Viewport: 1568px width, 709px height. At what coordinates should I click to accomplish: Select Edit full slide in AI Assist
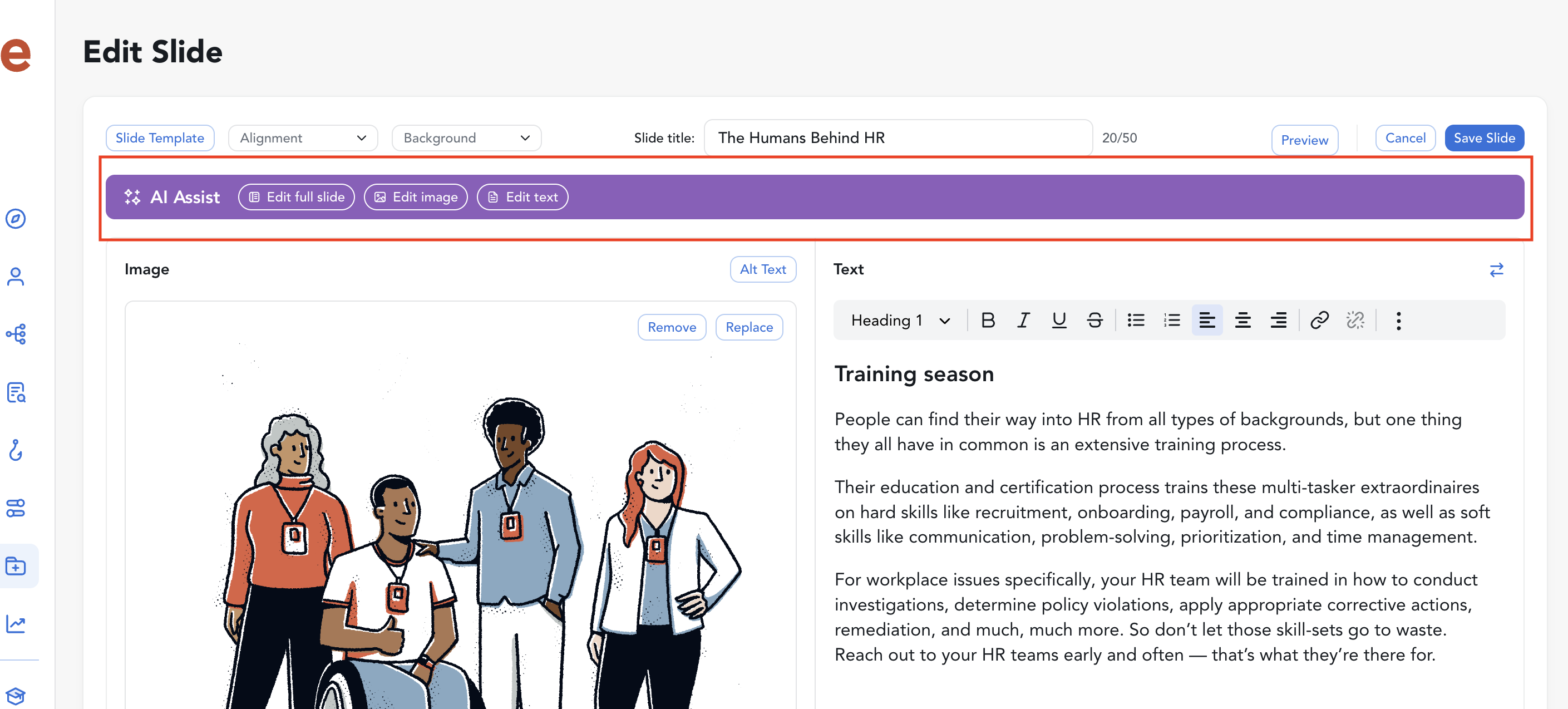click(x=297, y=197)
